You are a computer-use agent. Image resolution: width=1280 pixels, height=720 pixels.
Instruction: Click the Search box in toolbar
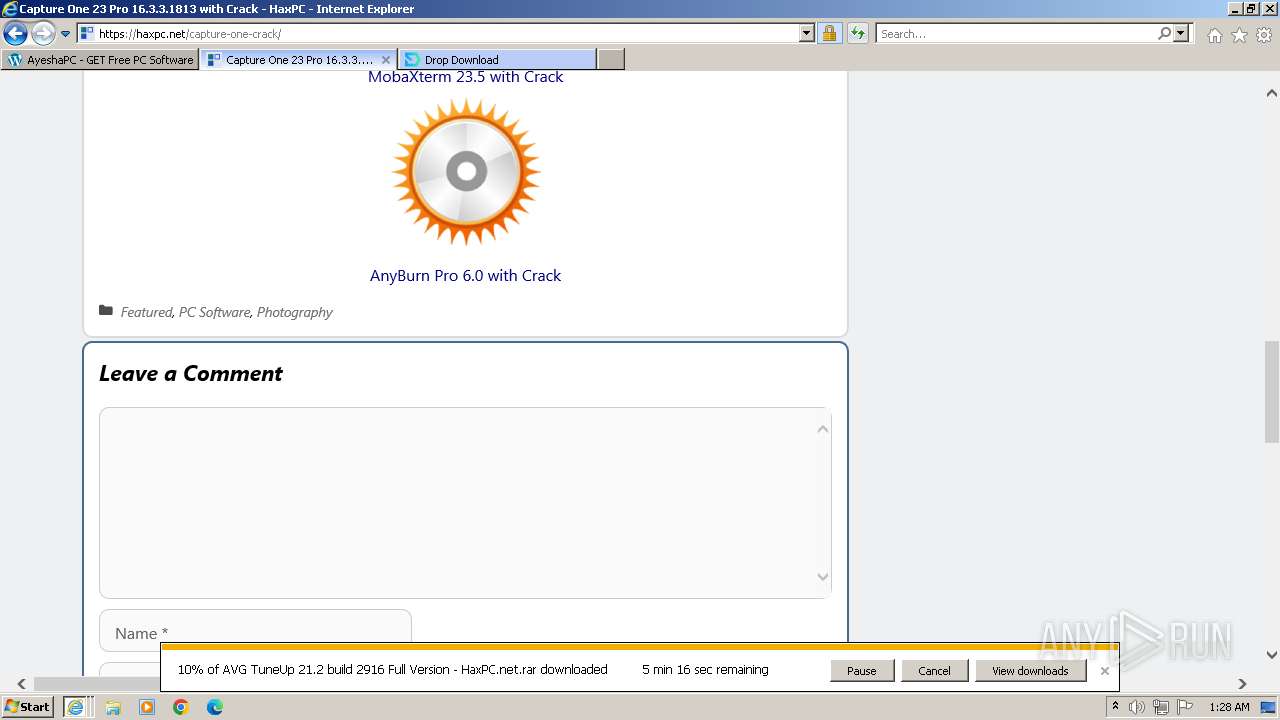click(x=1016, y=34)
